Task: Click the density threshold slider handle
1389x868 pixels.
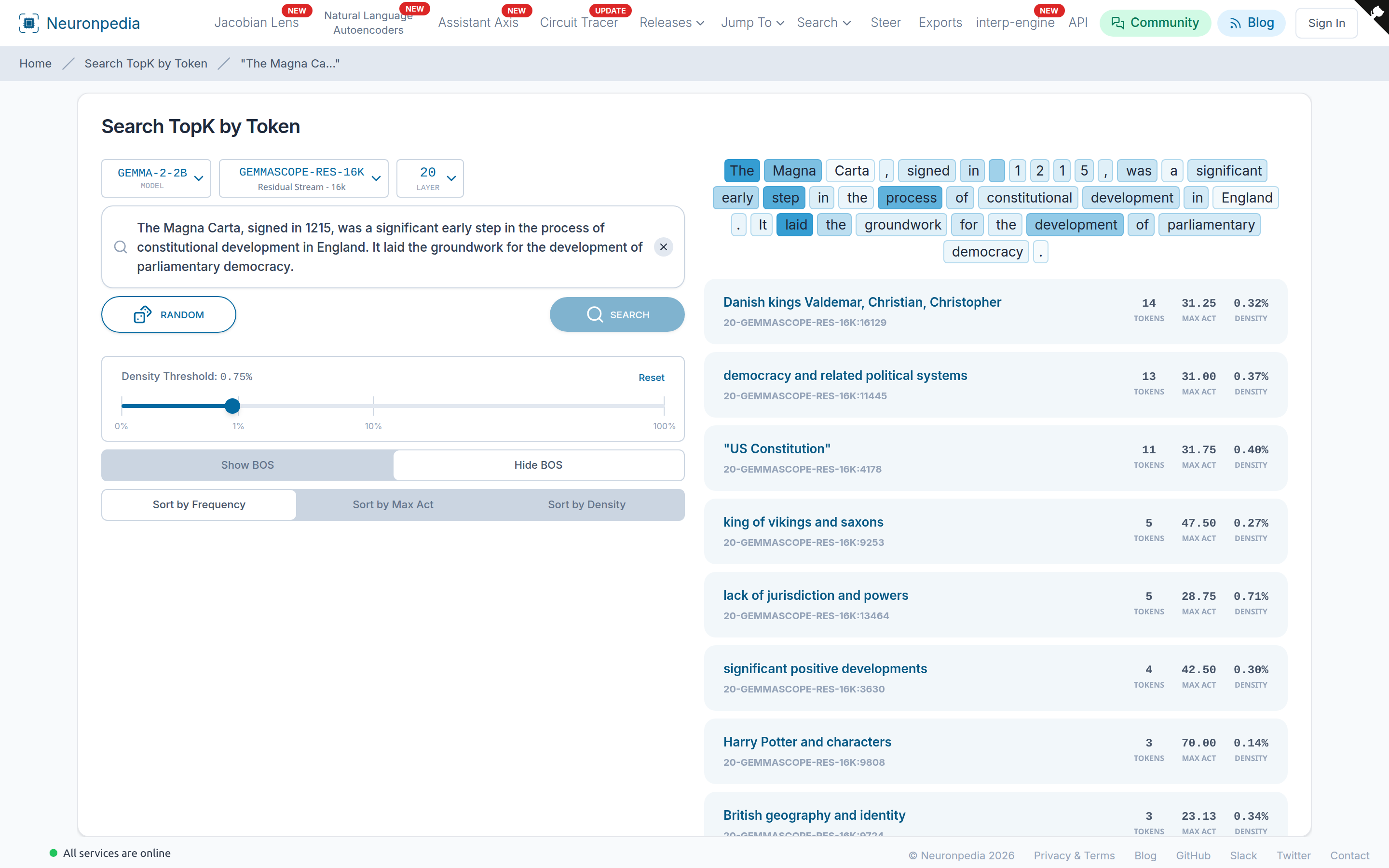Action: [232, 406]
